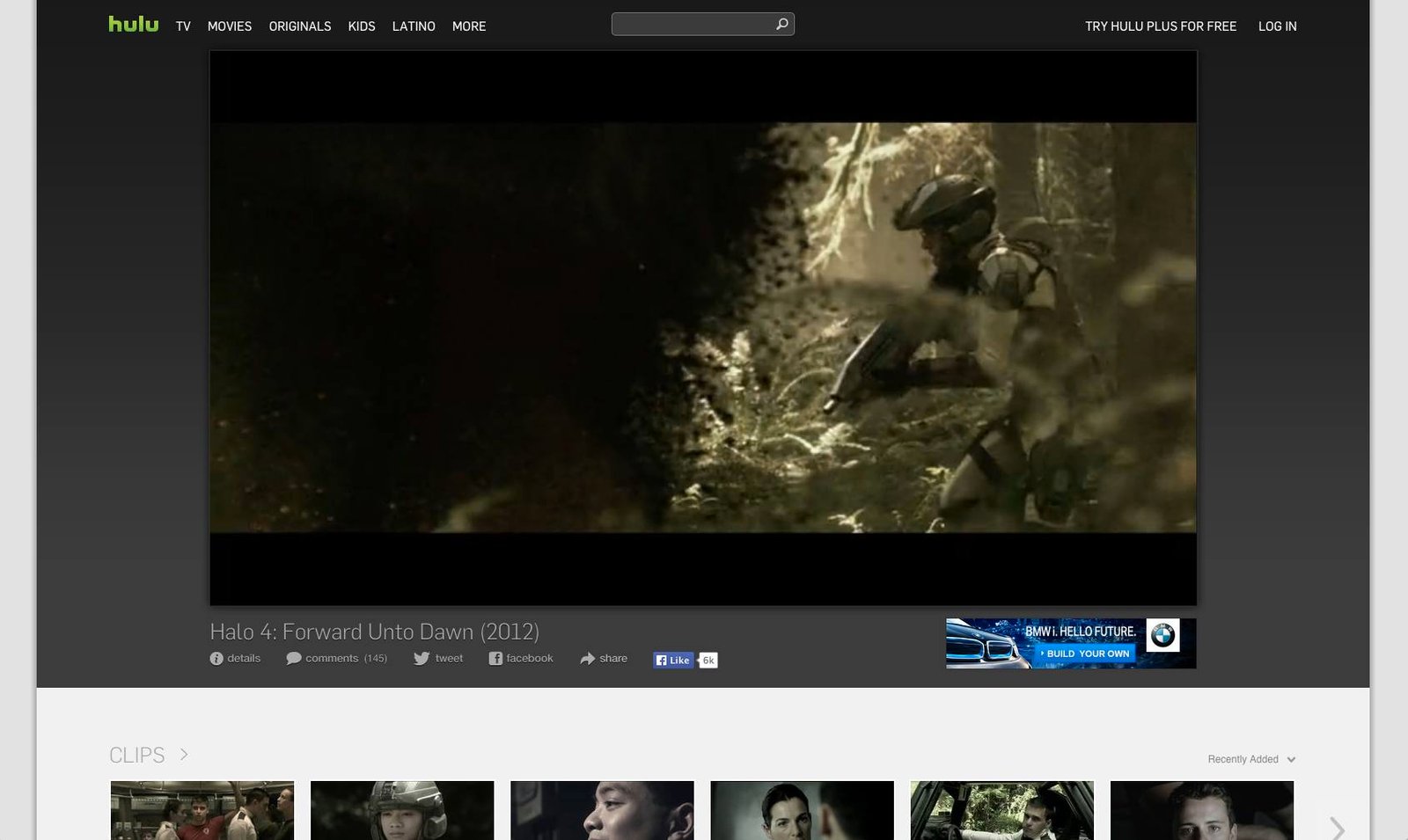Click the Log In link
The height and width of the screenshot is (840, 1408).
[x=1278, y=26]
